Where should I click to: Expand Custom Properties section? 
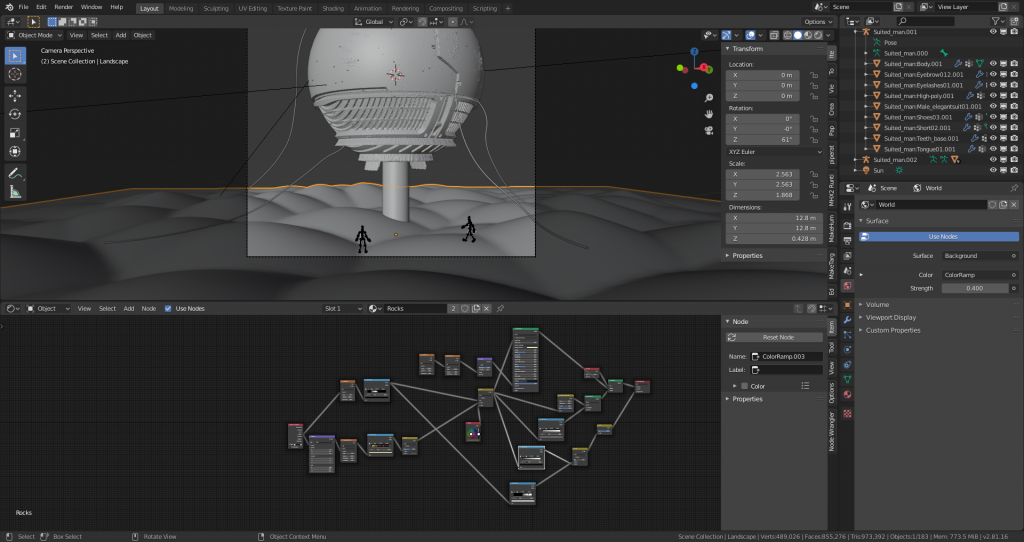tap(893, 330)
